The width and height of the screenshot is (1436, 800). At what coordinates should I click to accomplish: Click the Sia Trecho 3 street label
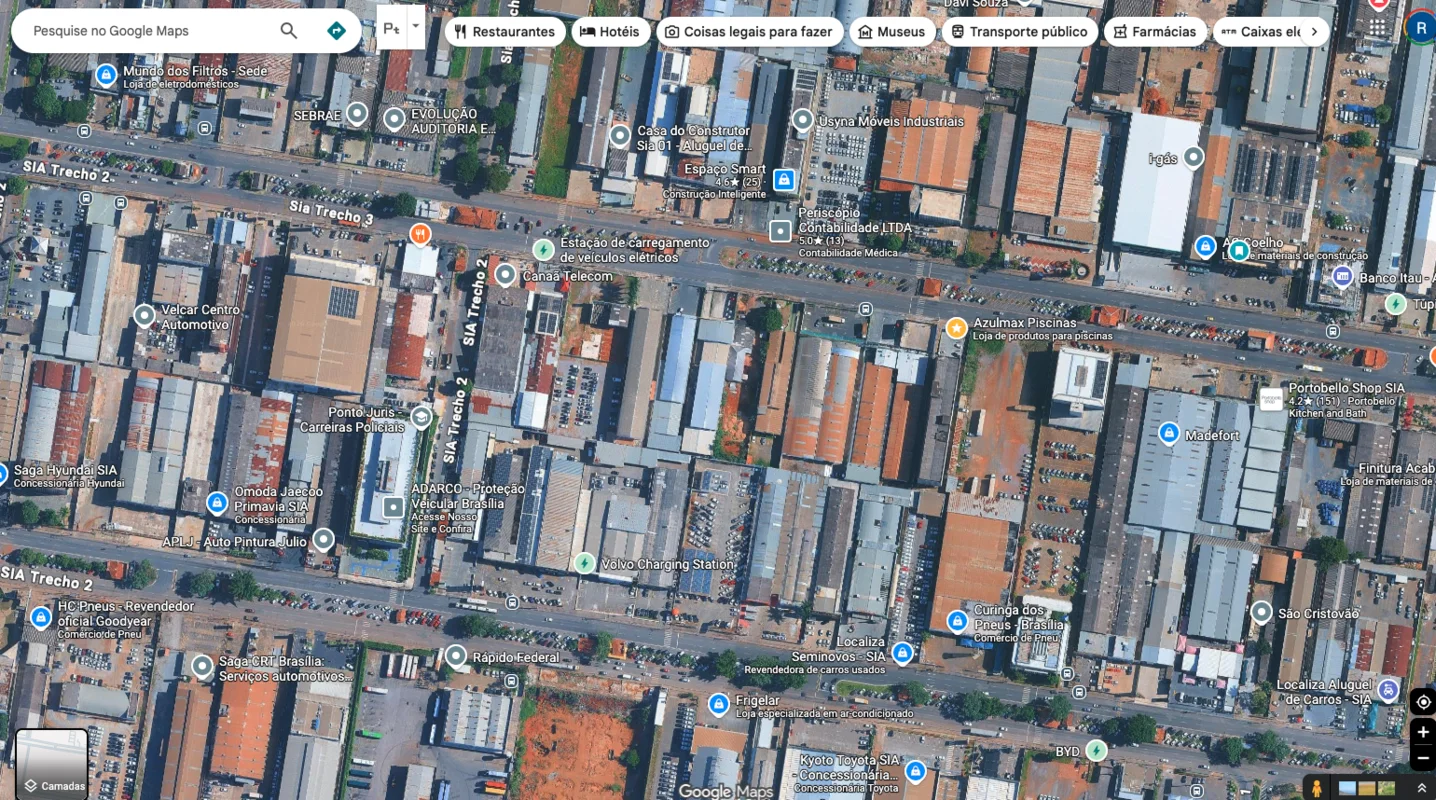point(331,211)
